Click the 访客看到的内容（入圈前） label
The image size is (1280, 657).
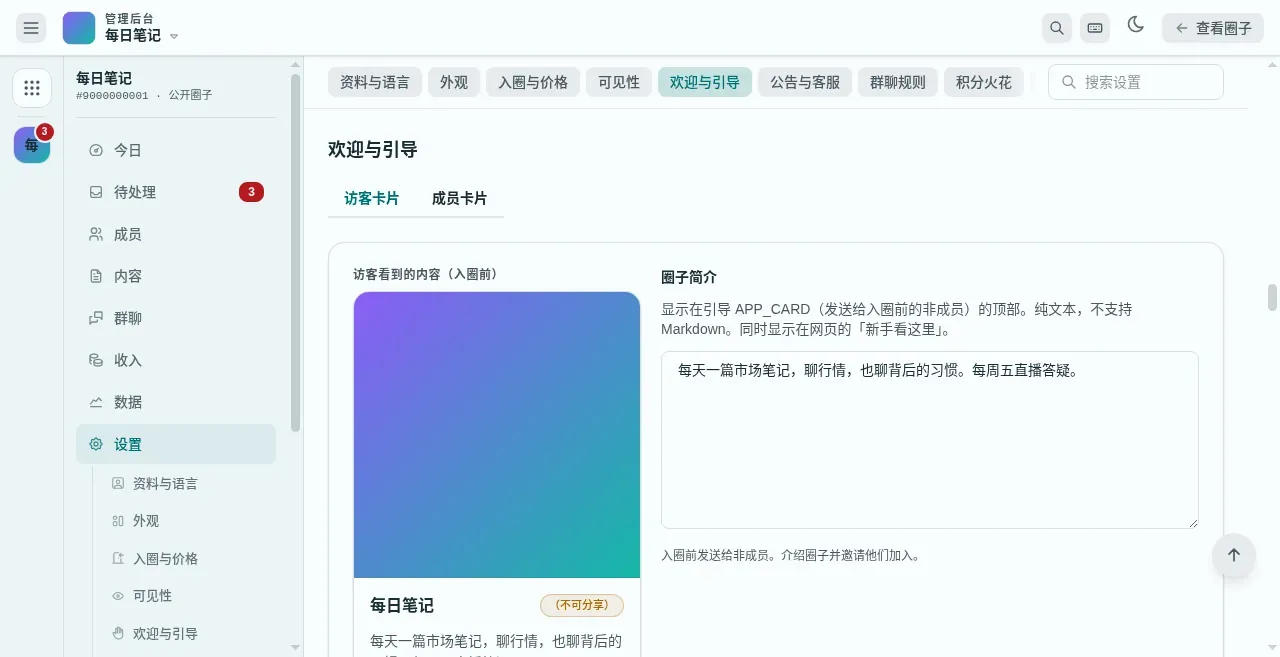[x=425, y=274]
